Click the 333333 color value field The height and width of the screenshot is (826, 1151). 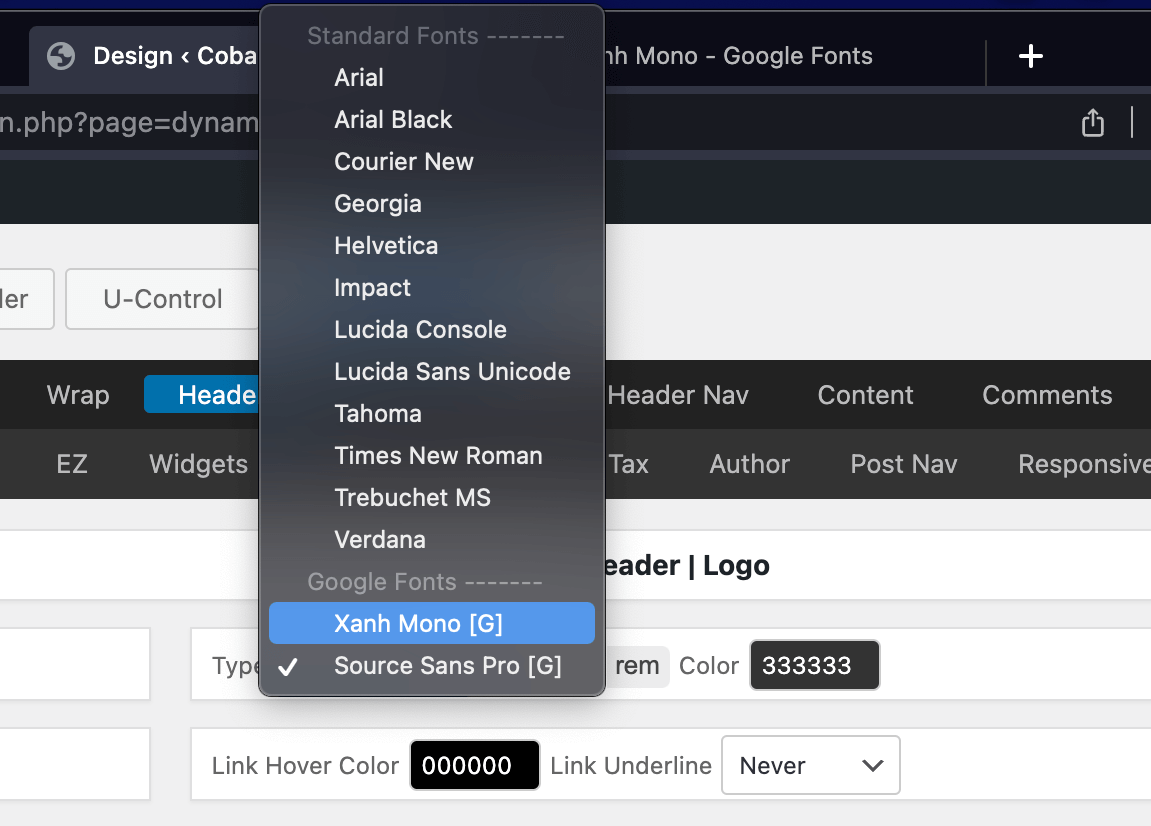814,665
